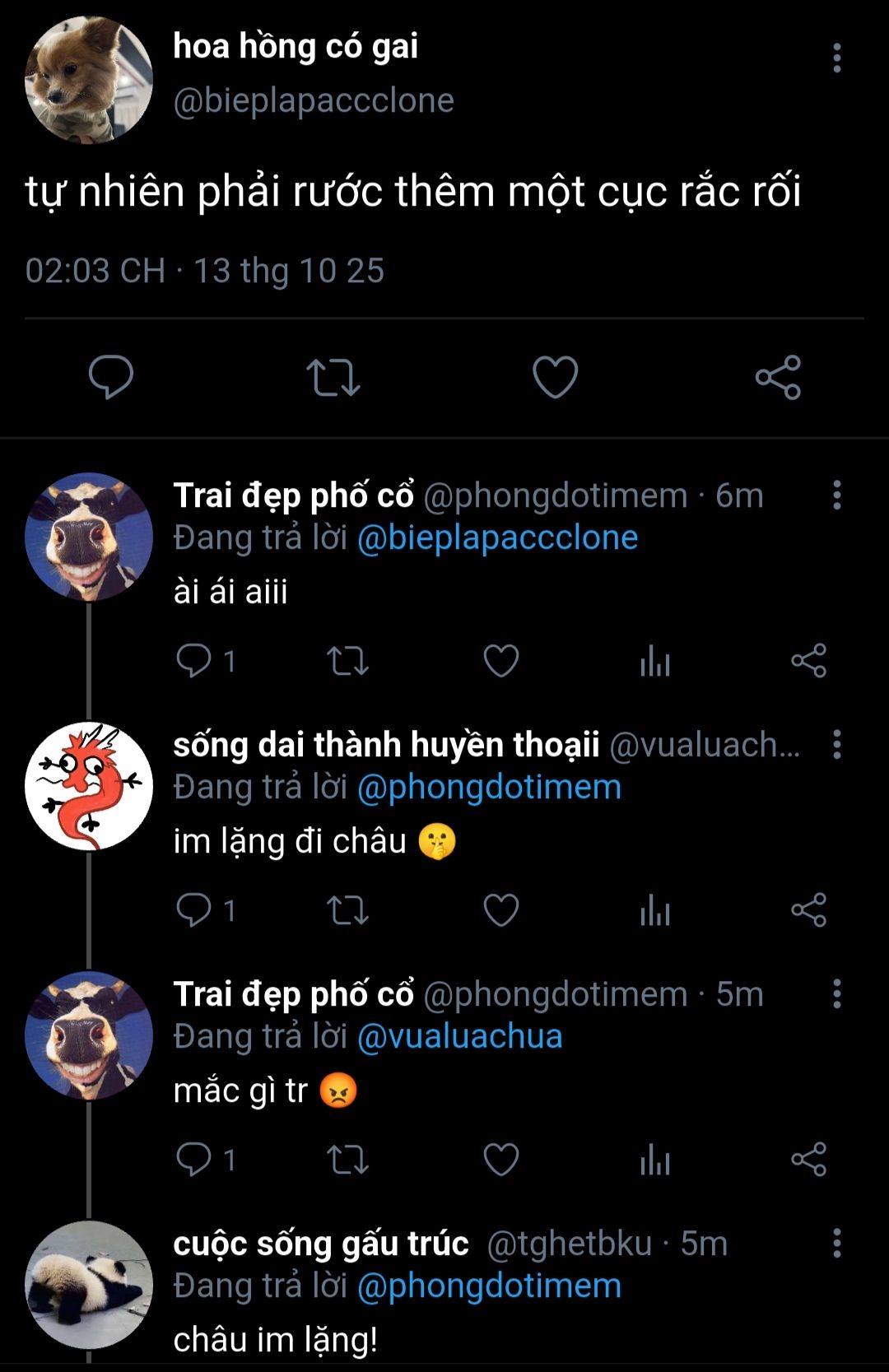Reply to the "mắc gì tr" tweet
The height and width of the screenshot is (1372, 889).
[194, 1160]
